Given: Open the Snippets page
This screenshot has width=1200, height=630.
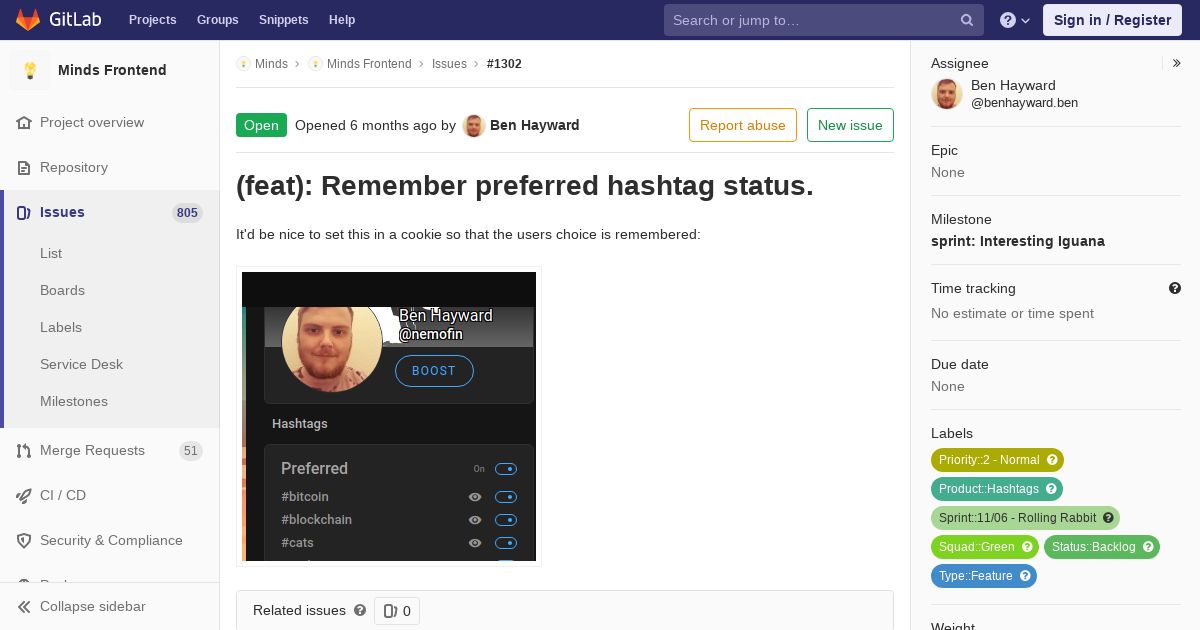Looking at the screenshot, I should pos(283,20).
